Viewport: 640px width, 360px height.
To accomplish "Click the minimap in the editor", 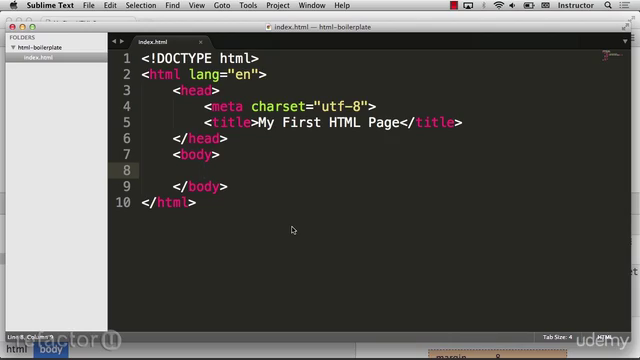I will point(611,55).
